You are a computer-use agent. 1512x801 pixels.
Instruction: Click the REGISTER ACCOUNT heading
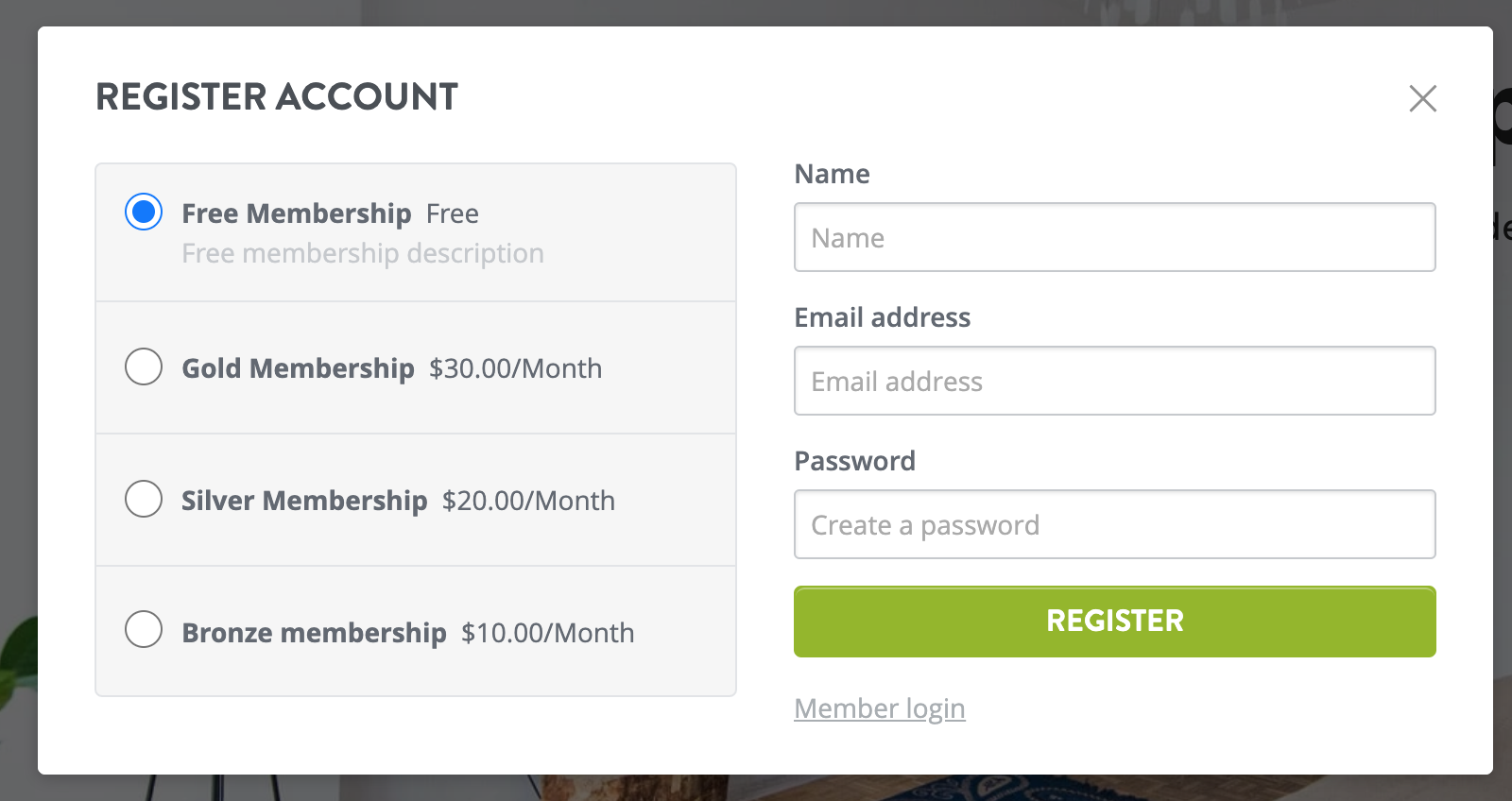point(276,95)
